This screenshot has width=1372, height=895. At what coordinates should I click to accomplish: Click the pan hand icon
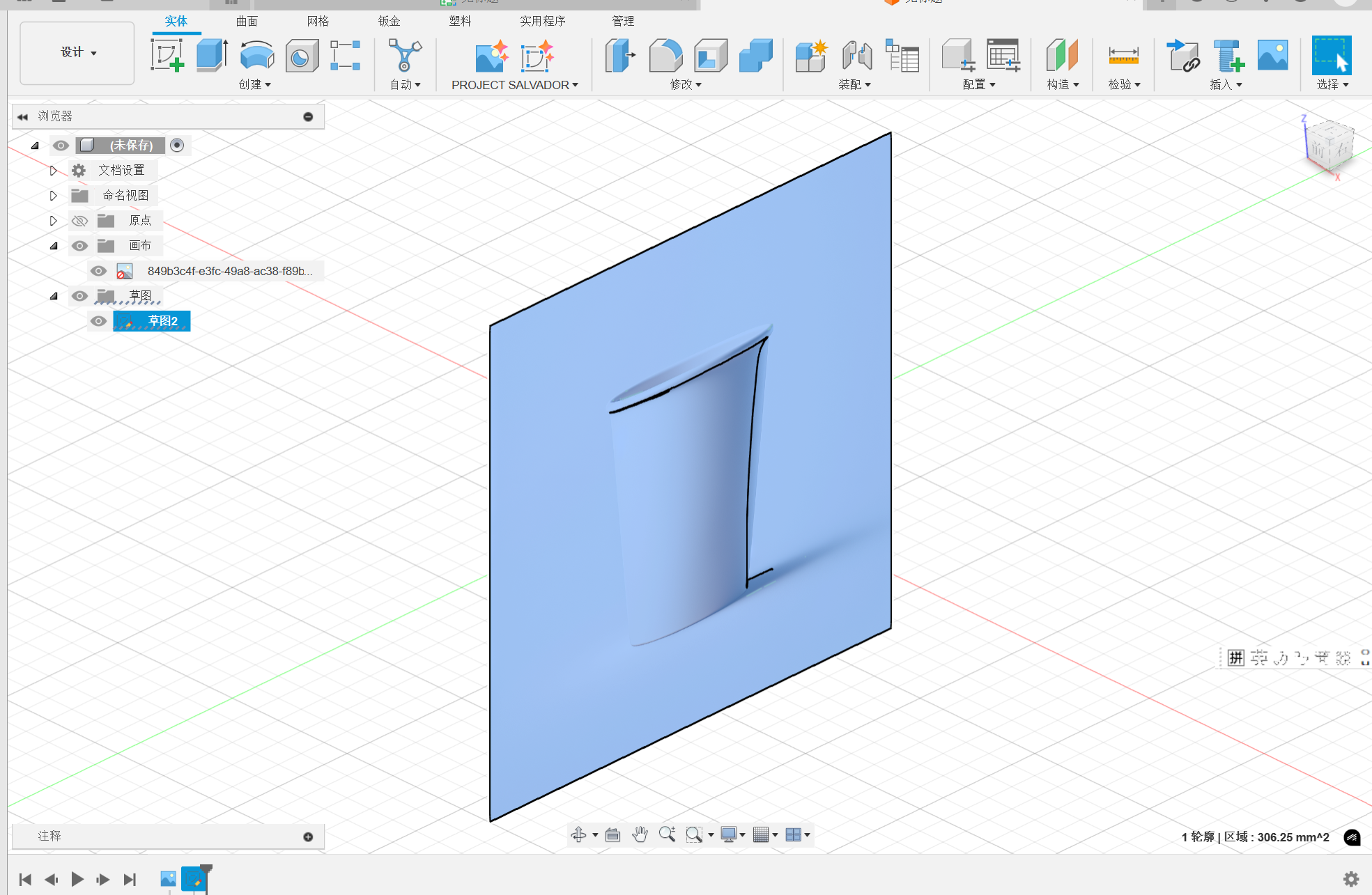coord(640,834)
